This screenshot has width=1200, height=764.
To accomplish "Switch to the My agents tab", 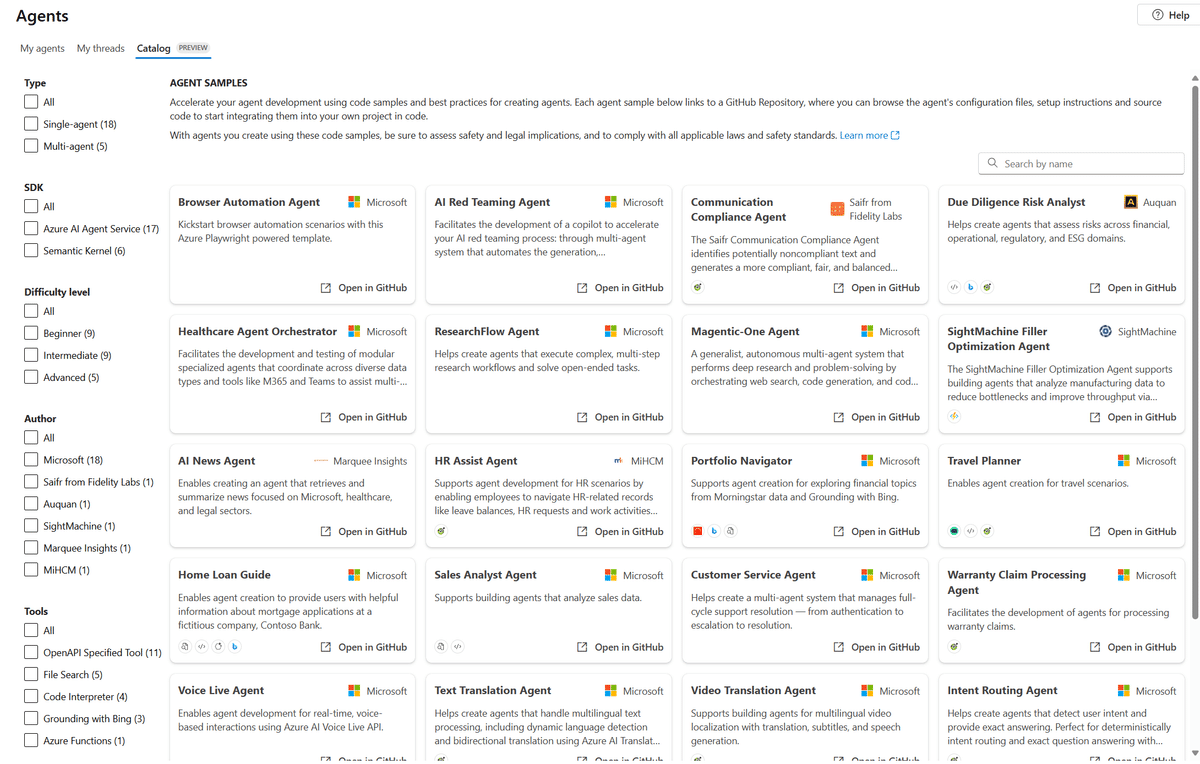I will coord(42,48).
